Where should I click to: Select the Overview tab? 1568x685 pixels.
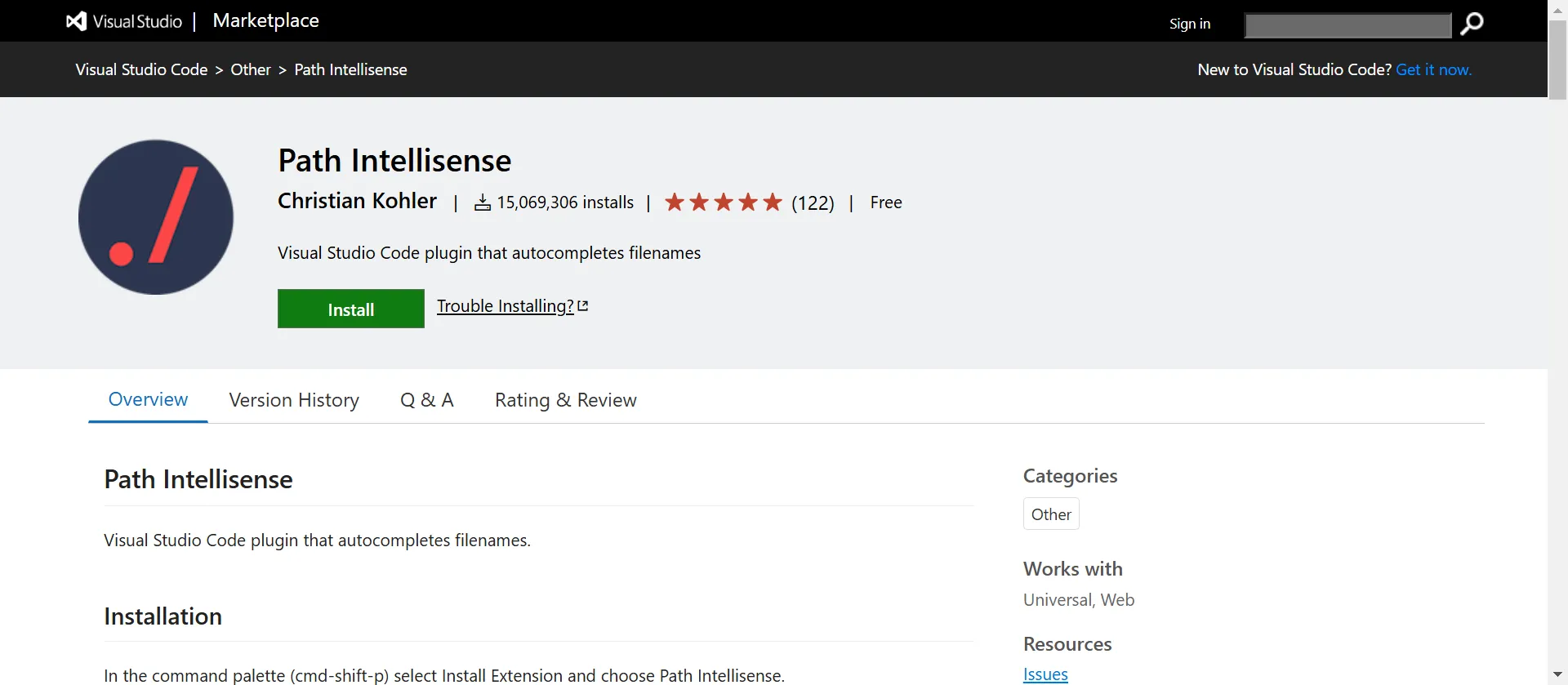[148, 399]
